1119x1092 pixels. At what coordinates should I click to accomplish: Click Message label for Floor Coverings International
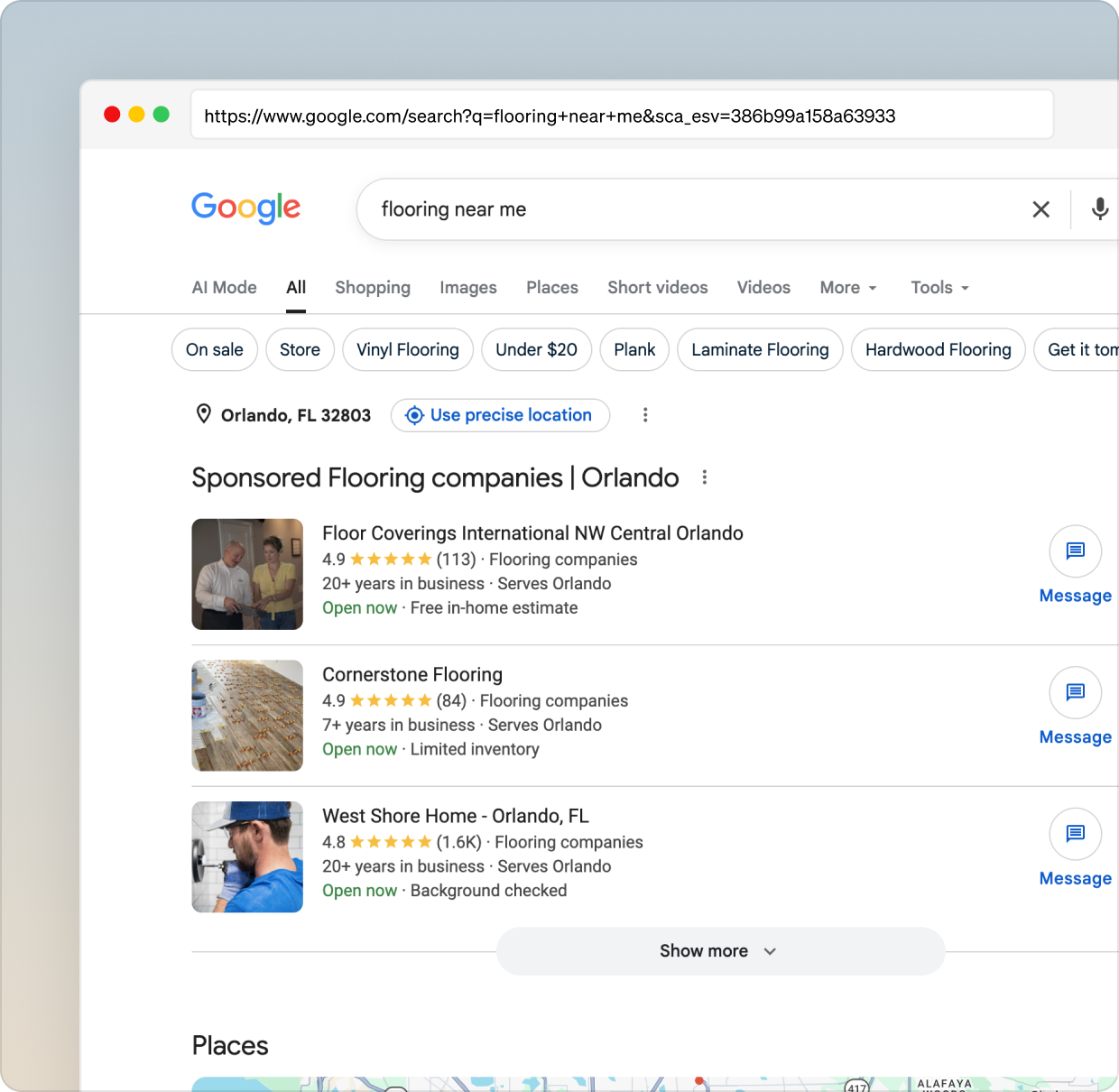(x=1076, y=596)
